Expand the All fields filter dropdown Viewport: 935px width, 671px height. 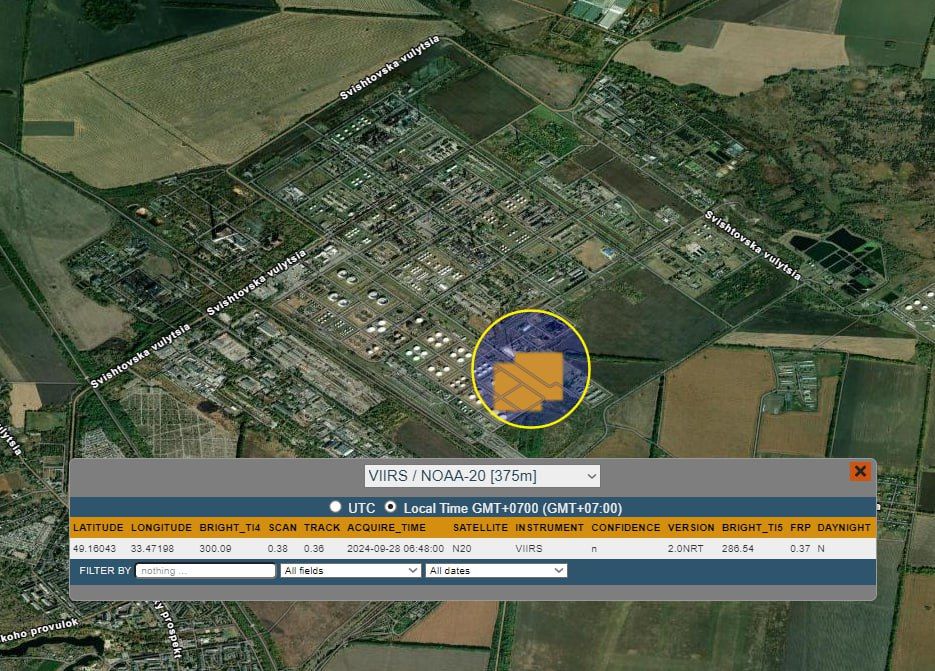click(350, 570)
